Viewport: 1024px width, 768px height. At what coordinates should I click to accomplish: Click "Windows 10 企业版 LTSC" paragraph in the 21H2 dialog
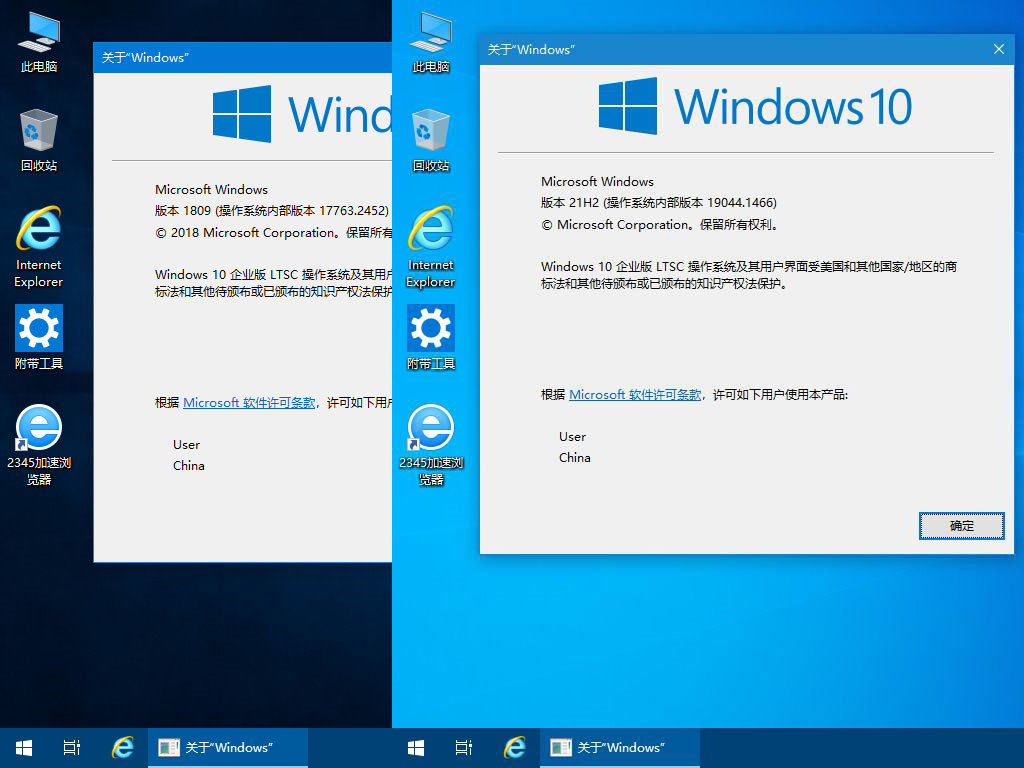[x=748, y=275]
